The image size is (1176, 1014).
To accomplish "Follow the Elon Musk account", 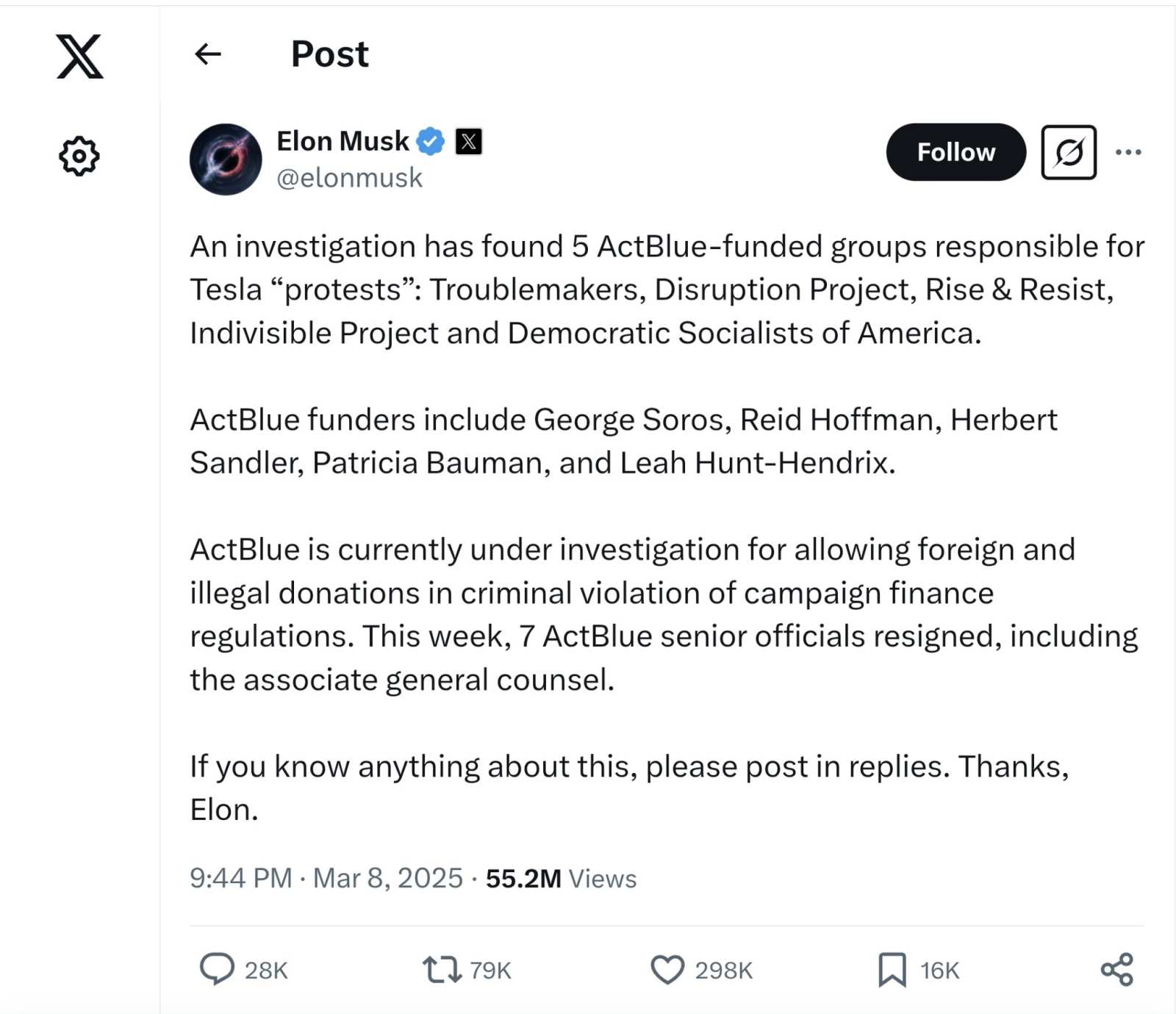I will tap(955, 152).
